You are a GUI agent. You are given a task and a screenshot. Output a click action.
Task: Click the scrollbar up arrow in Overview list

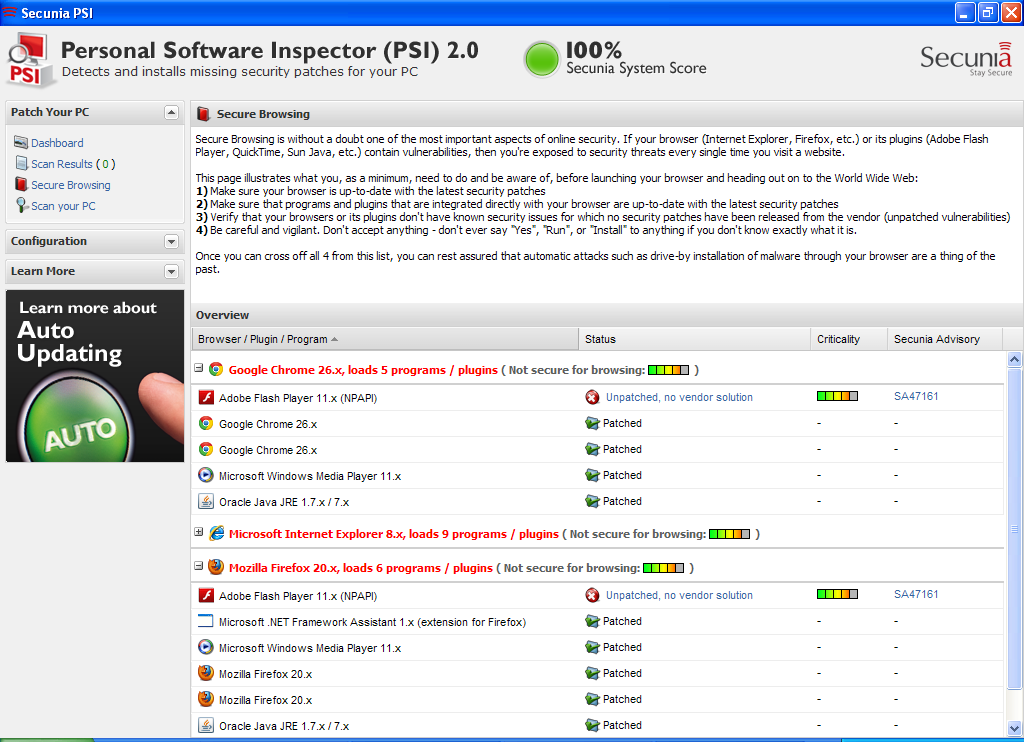click(1014, 359)
